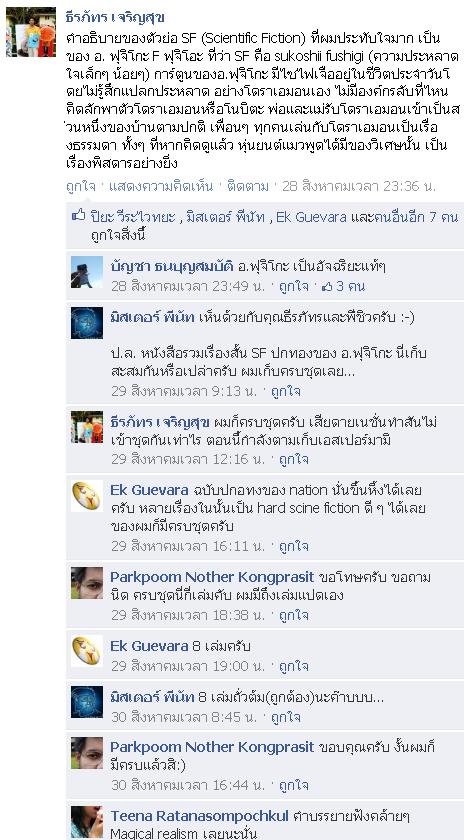Open Parkpoom Nother Kongprasit's first comment avatar
This screenshot has height=840, width=466.
(x=87, y=583)
